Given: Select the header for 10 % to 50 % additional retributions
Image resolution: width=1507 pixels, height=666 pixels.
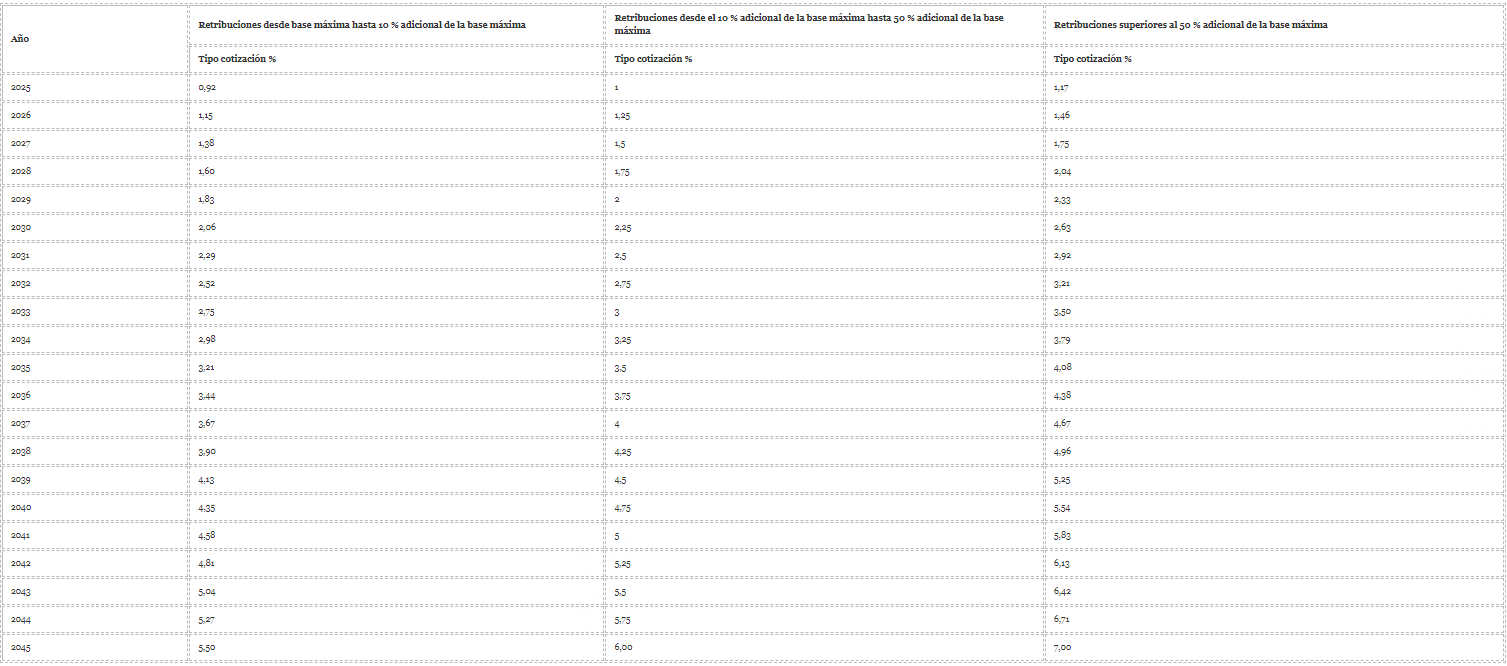Looking at the screenshot, I should click(x=810, y=25).
